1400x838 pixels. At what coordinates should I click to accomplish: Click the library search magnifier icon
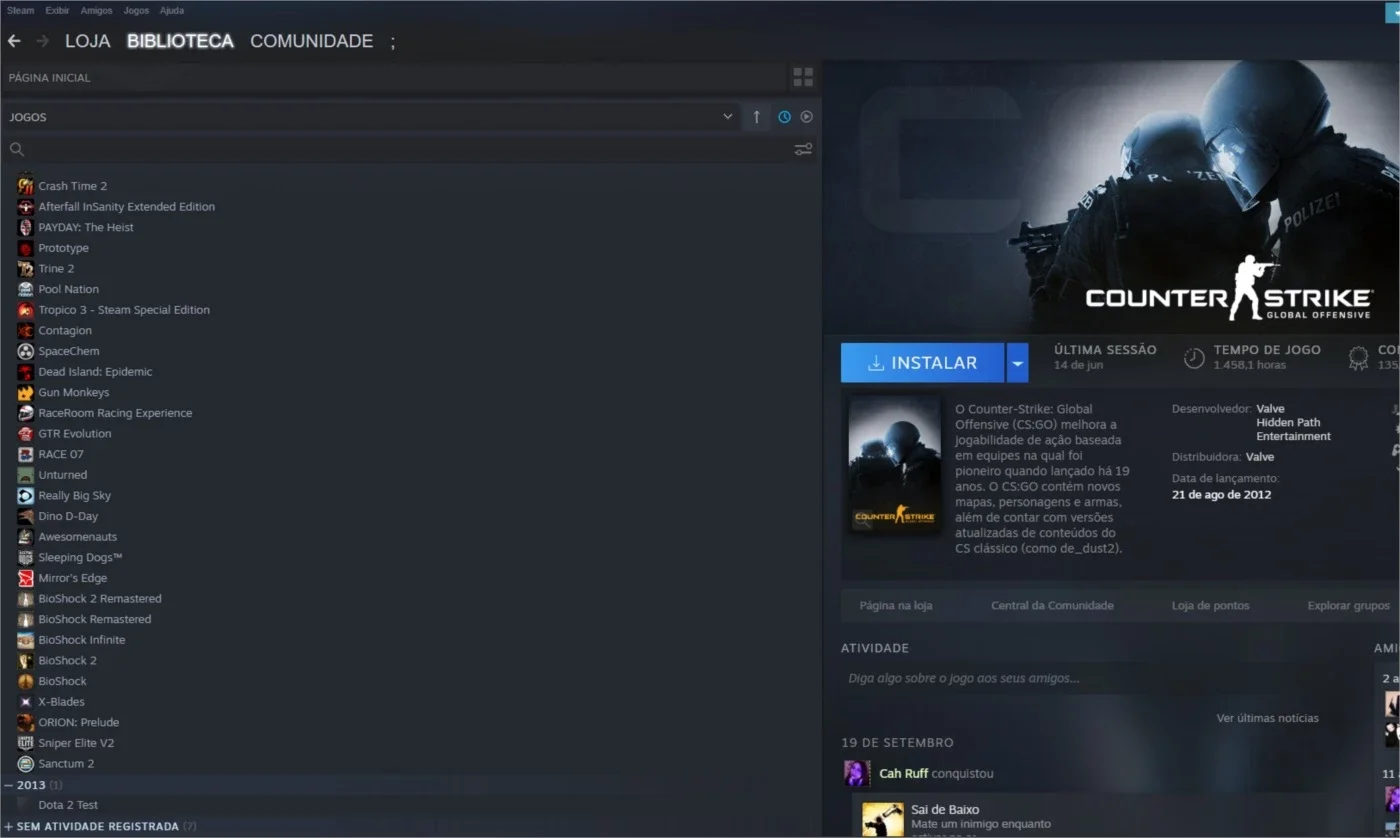(x=17, y=150)
